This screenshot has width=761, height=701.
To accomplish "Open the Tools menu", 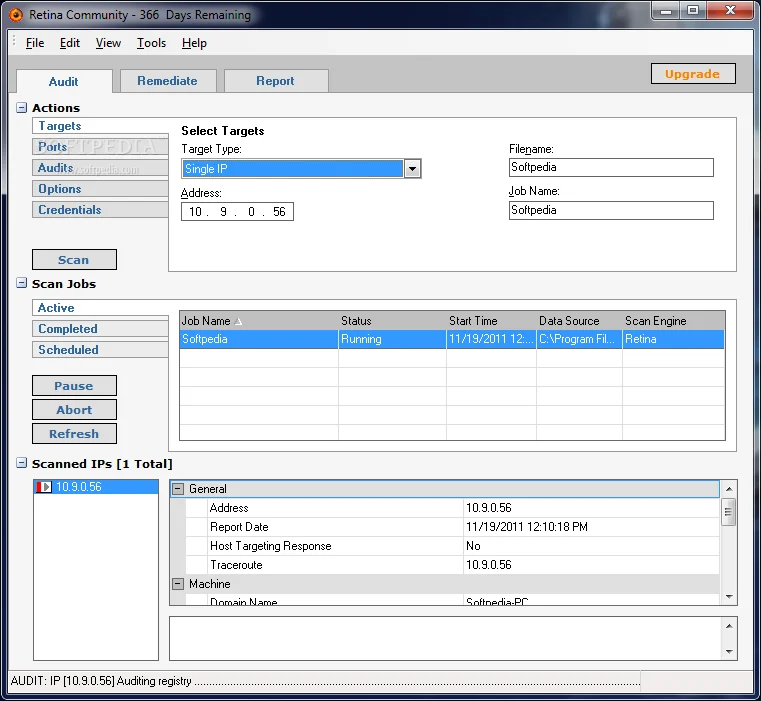I will click(x=151, y=43).
